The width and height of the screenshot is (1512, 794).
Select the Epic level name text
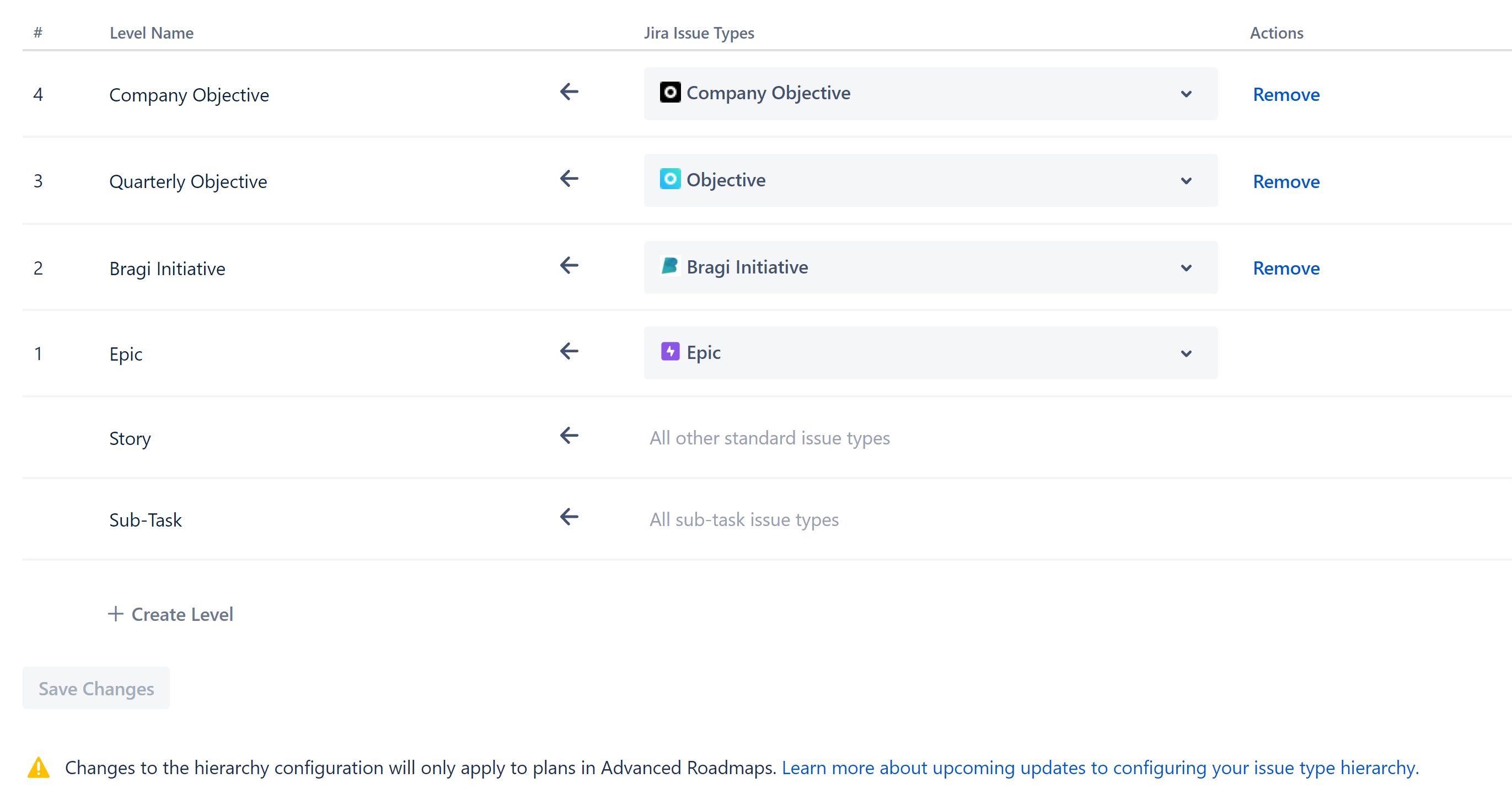(x=126, y=355)
